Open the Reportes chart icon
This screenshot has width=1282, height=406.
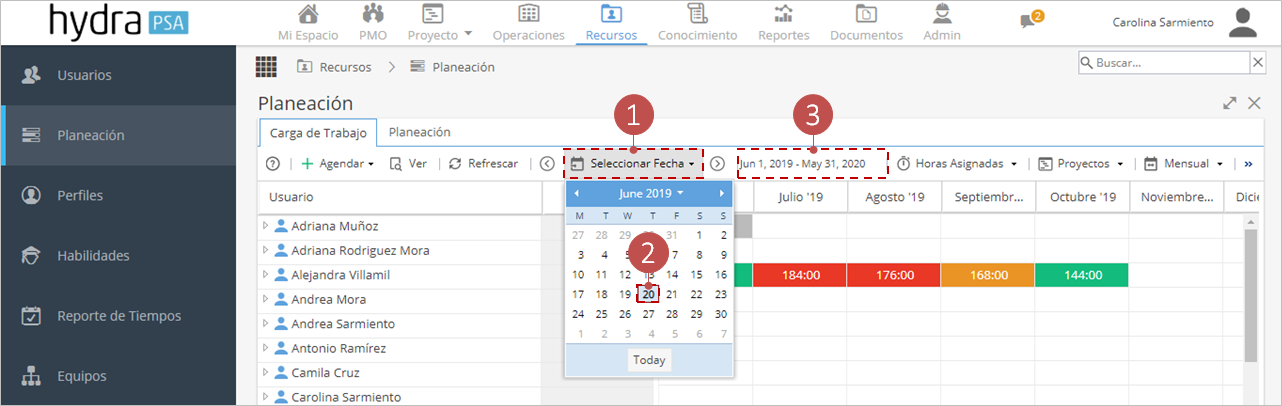(x=784, y=14)
